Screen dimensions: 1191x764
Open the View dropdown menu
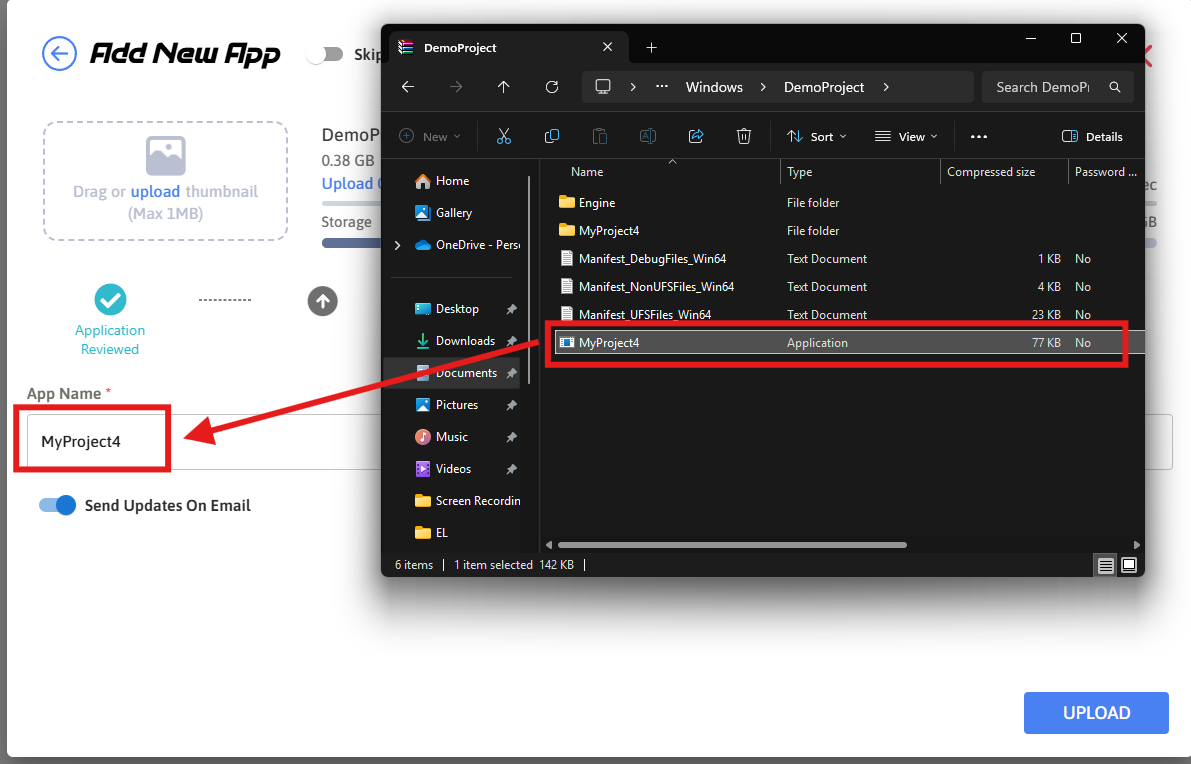(x=906, y=136)
